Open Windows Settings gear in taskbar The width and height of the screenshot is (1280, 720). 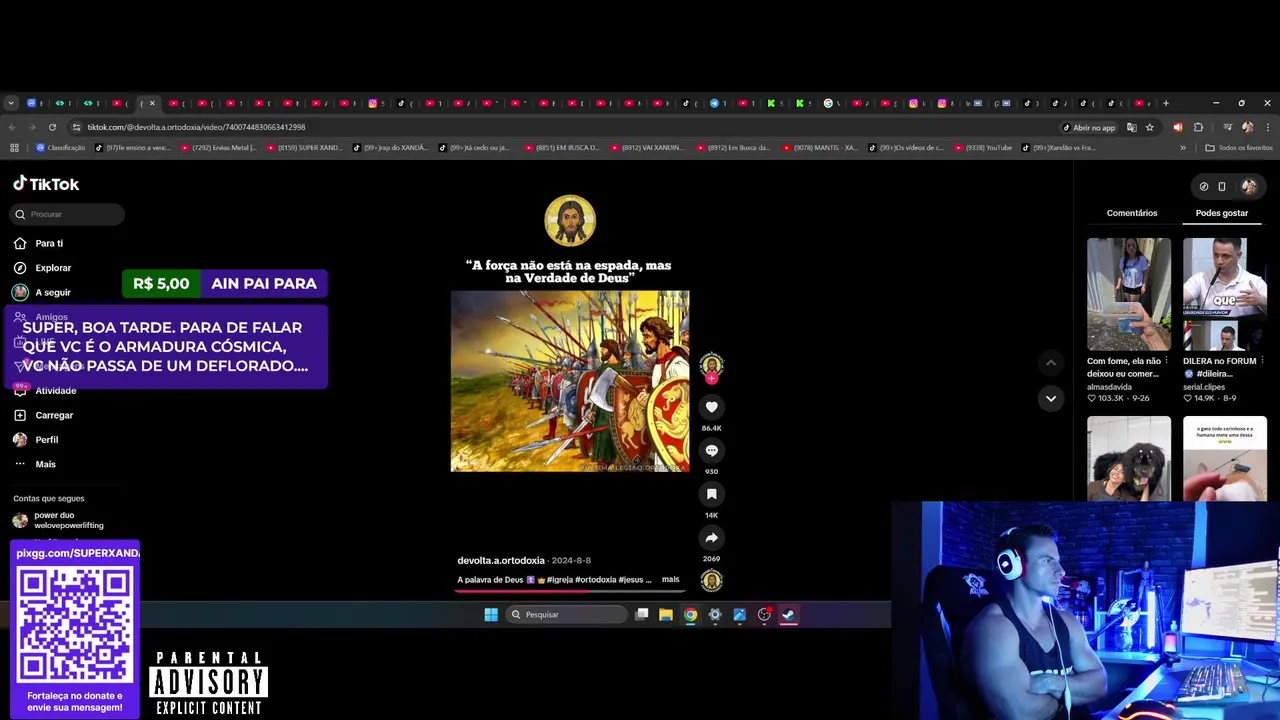click(715, 615)
